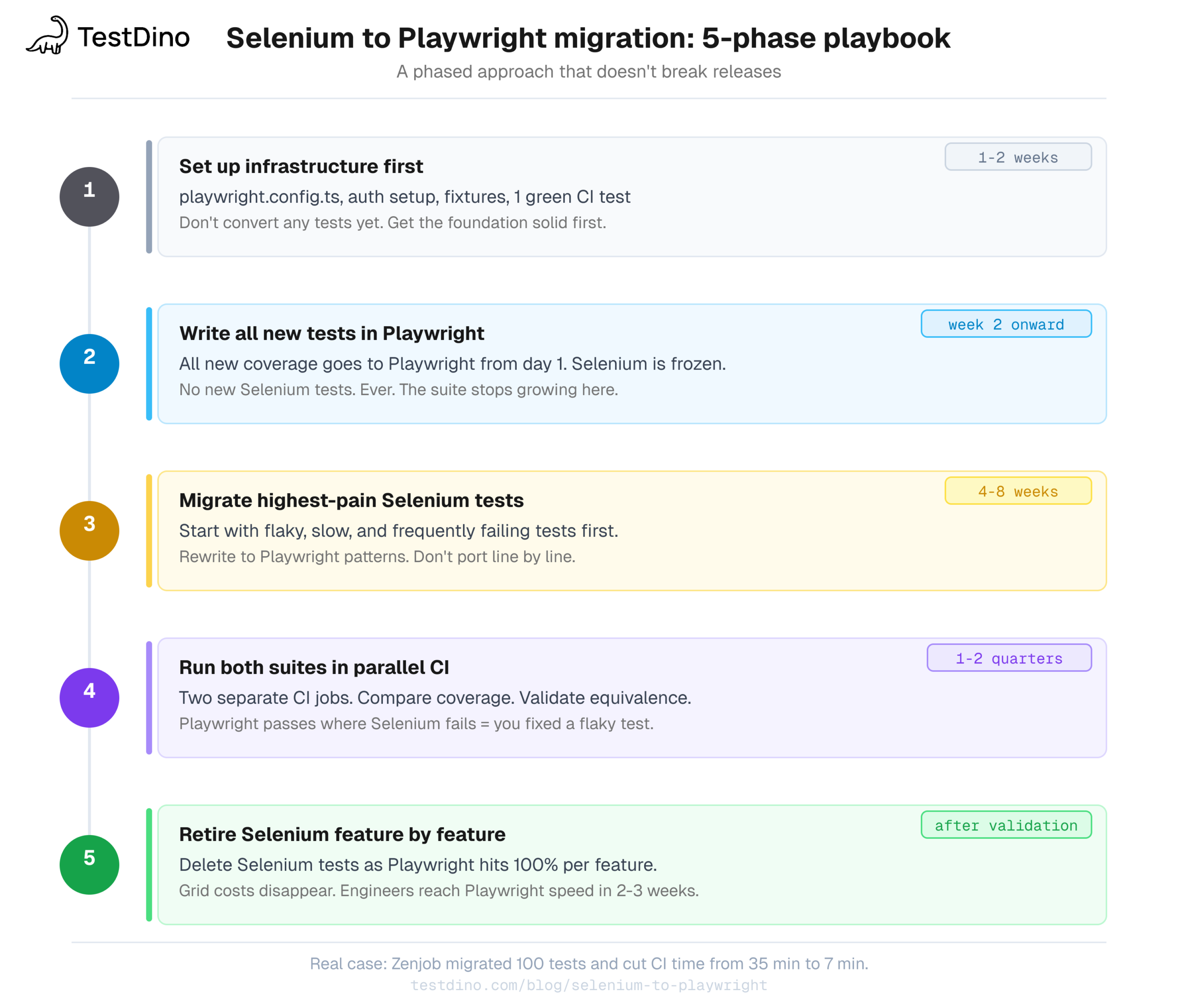Screen dimensions: 1178x1008
Task: Click the green step 5 circle
Action: (x=89, y=864)
